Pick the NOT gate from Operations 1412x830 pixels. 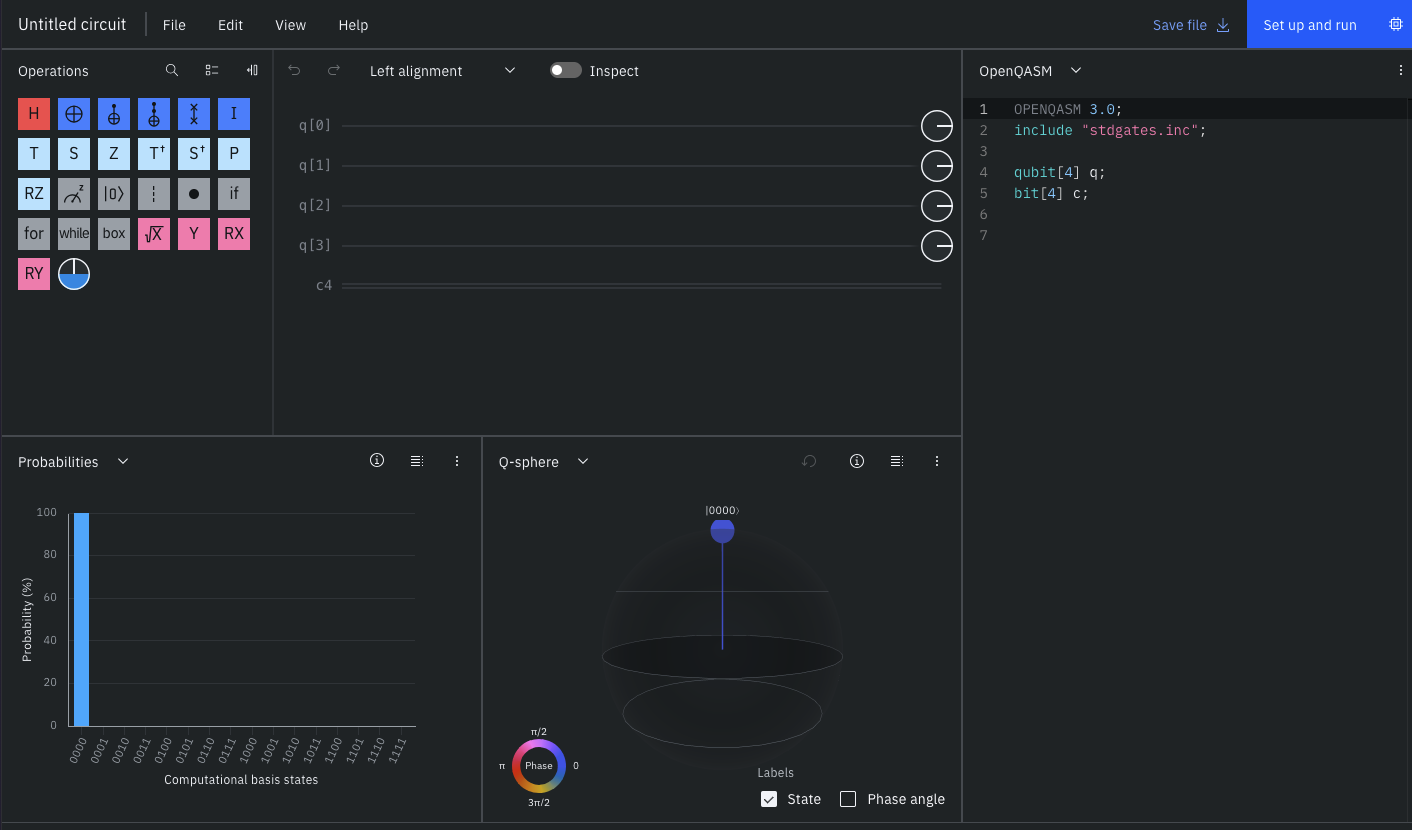(x=74, y=114)
